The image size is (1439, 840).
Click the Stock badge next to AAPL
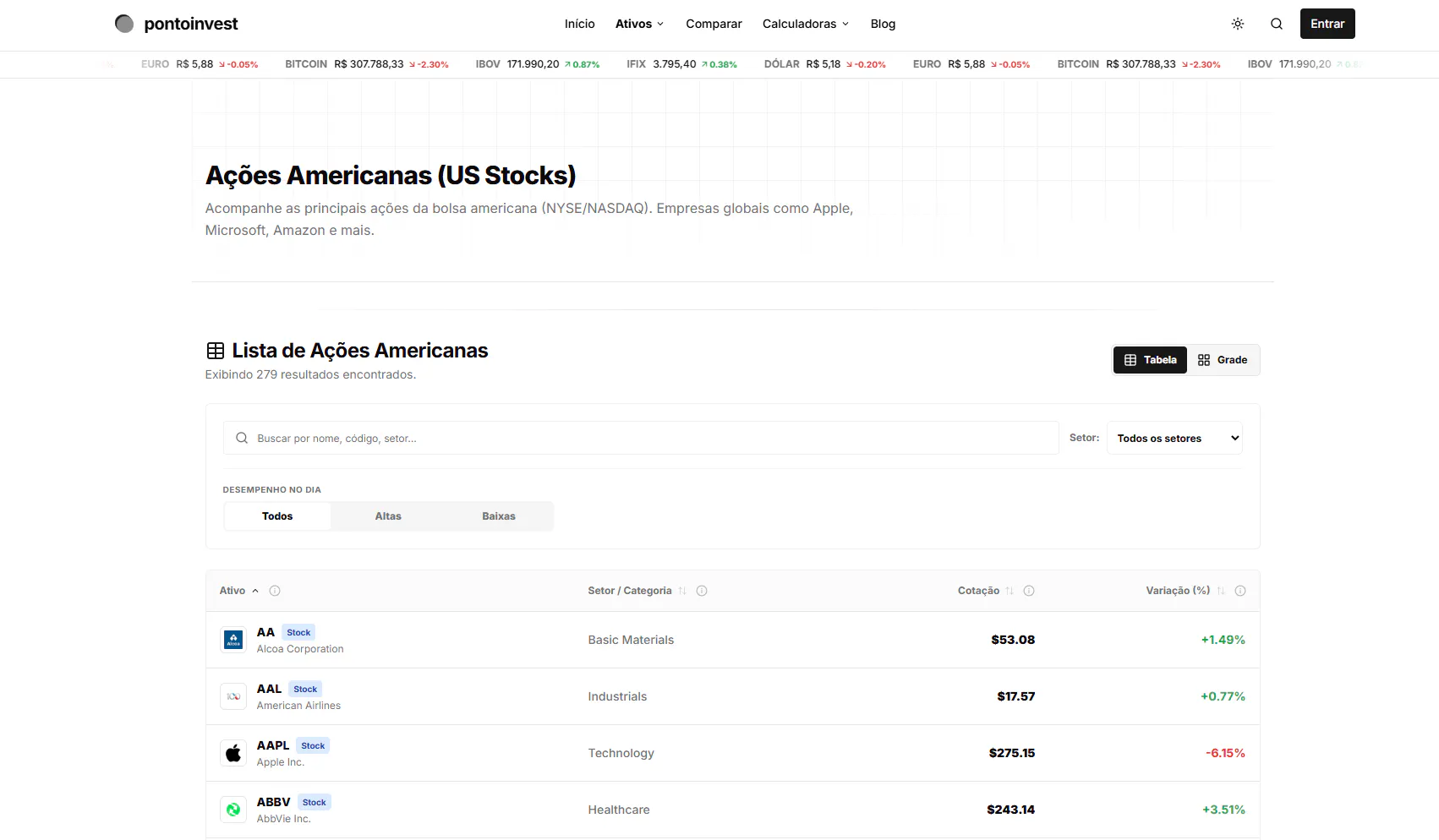[313, 745]
